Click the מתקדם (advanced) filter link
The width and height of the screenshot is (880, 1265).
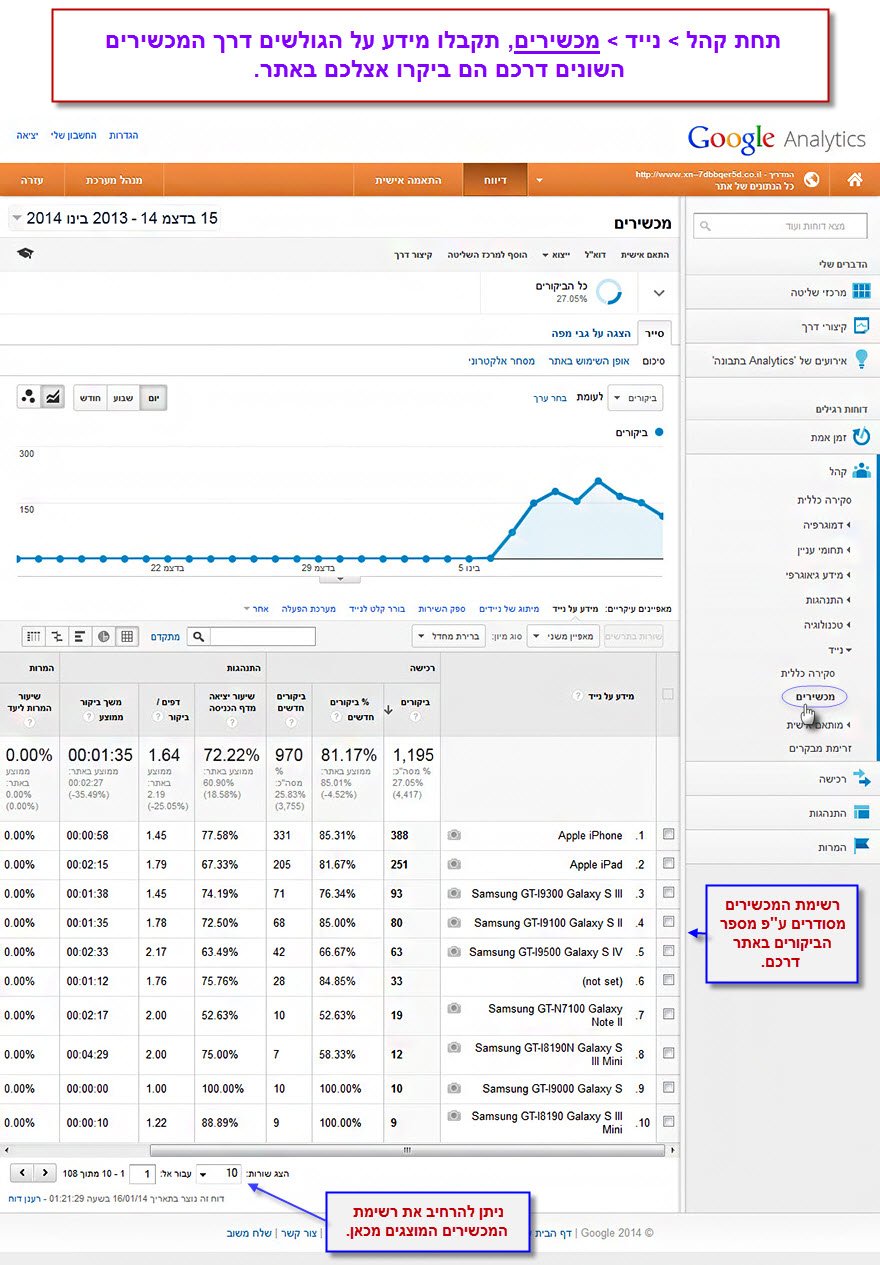pyautogui.click(x=165, y=636)
